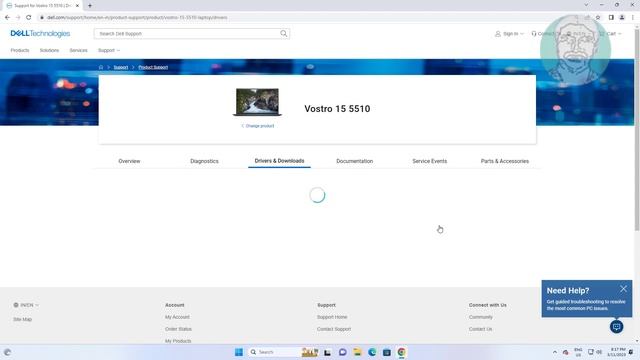Click the Need Help banner text
The height and width of the screenshot is (360, 640).
point(586,304)
